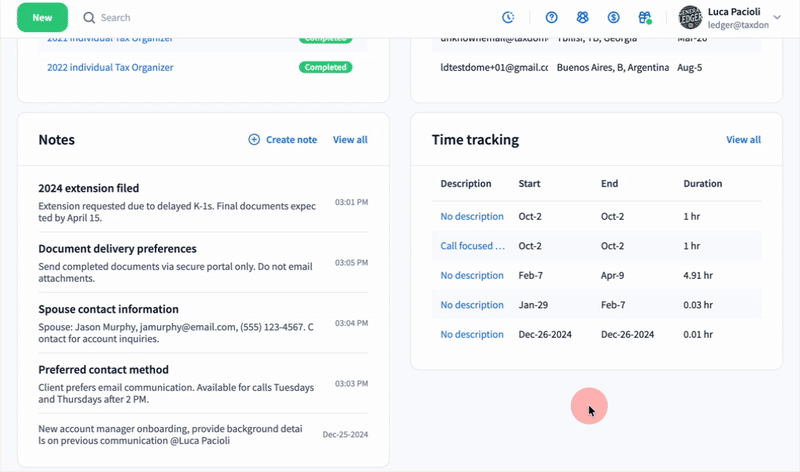View all time tracking entries
The width and height of the screenshot is (800, 472).
point(743,140)
